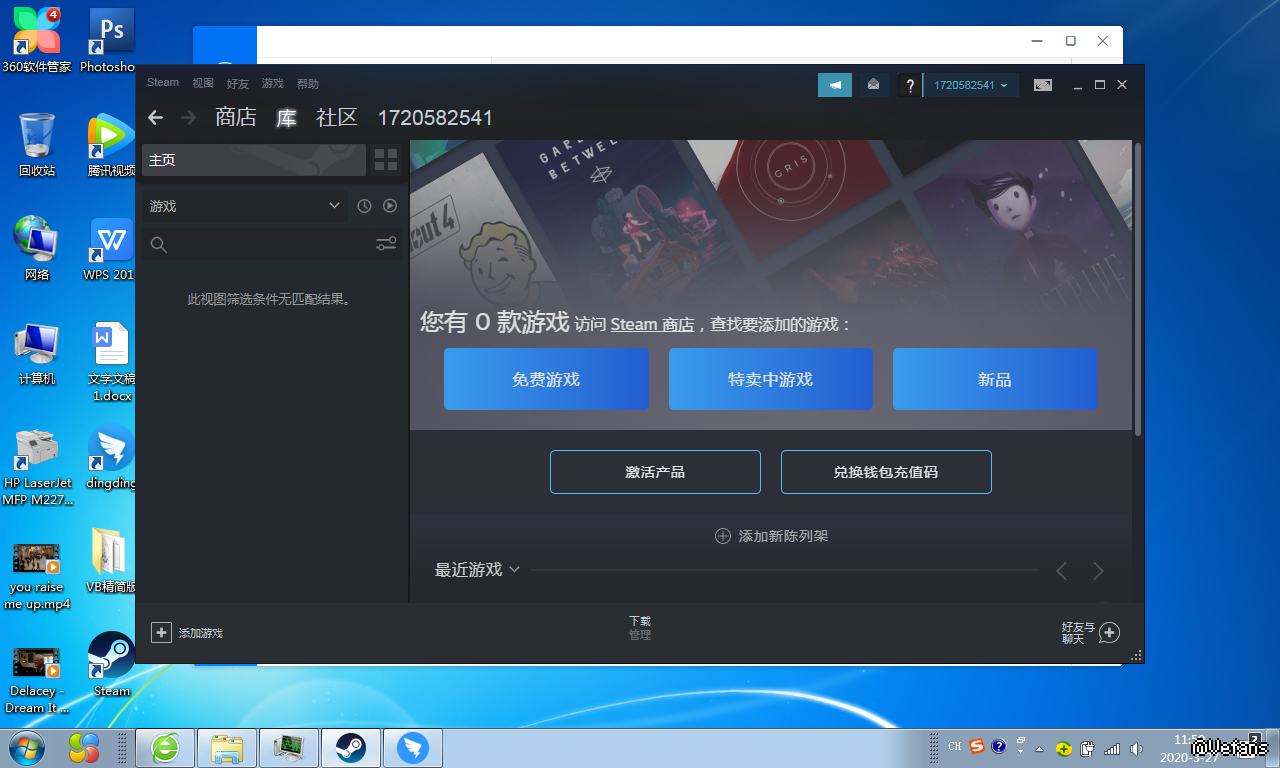The height and width of the screenshot is (768, 1280).
Task: Click the library vertical scrollbar
Action: pos(1138,290)
